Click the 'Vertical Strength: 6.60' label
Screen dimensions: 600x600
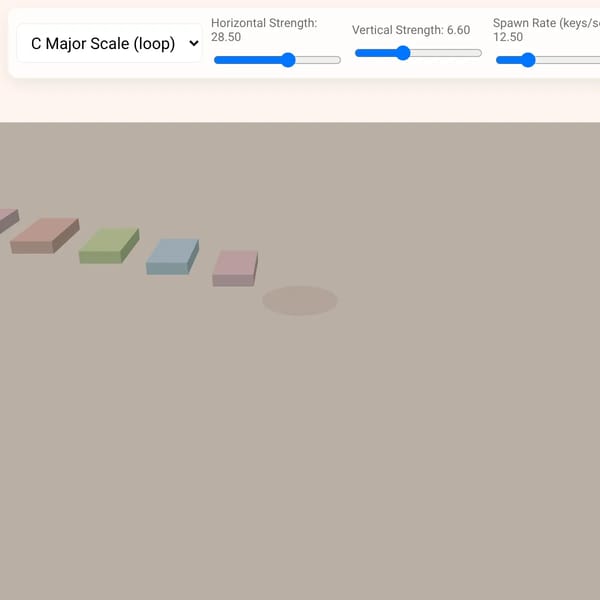tap(411, 30)
